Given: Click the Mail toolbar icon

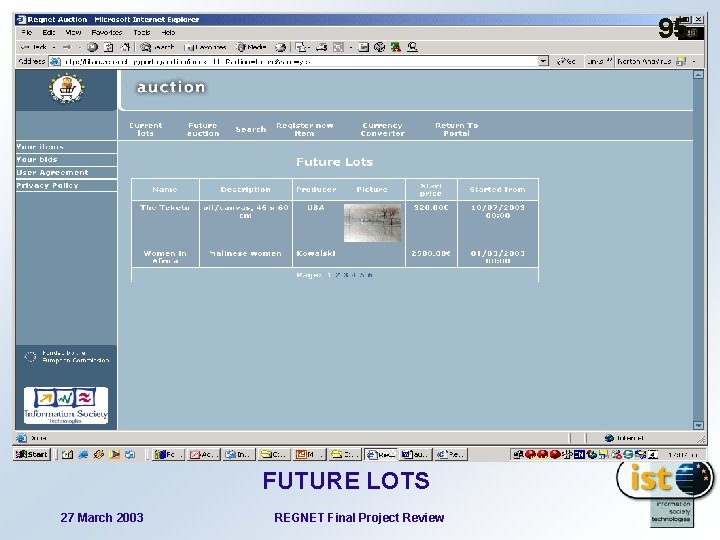Looking at the screenshot, I should 300,47.
